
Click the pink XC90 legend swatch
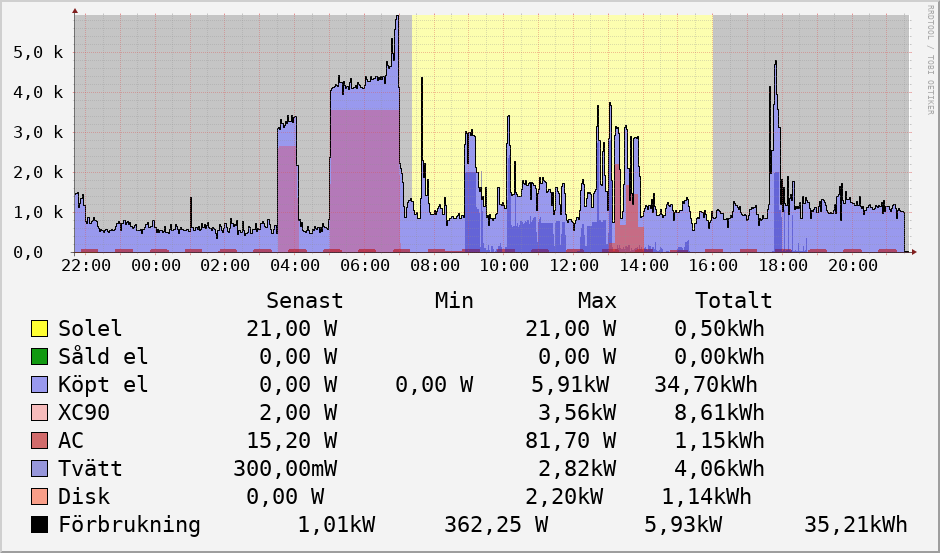[40, 413]
